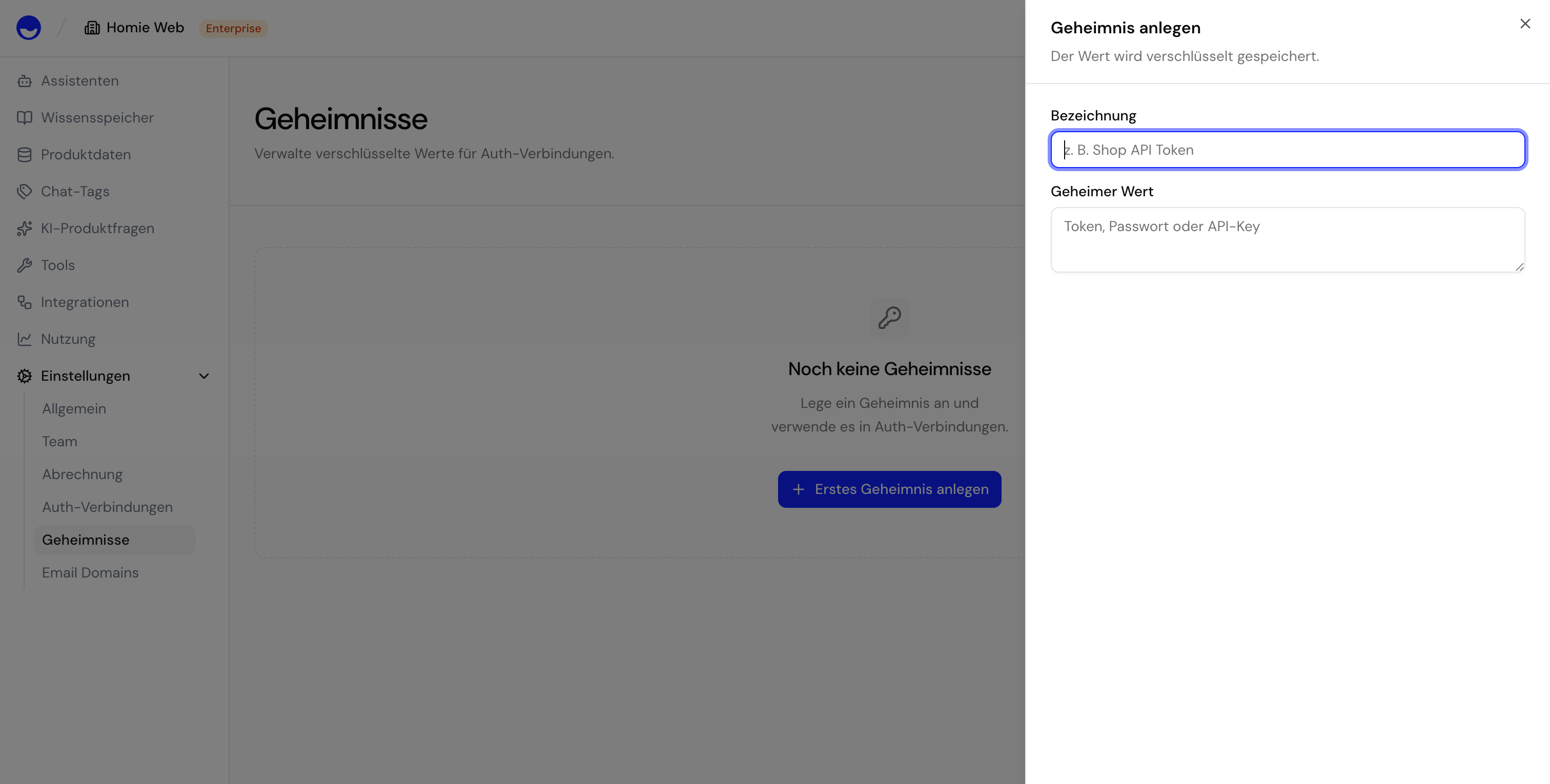Click the Geheimer Wert textarea
This screenshot has width=1550, height=784.
[1288, 239]
